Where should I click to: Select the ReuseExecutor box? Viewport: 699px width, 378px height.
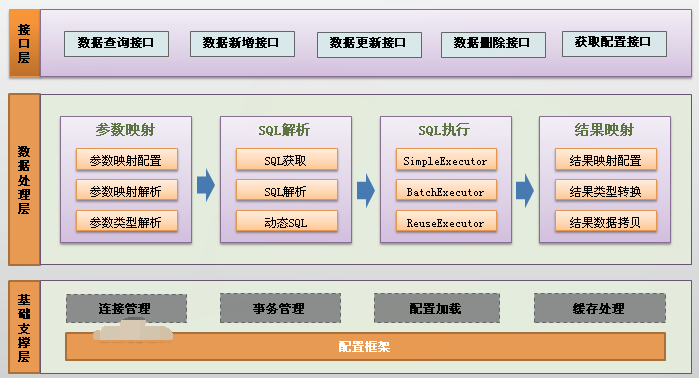446,221
